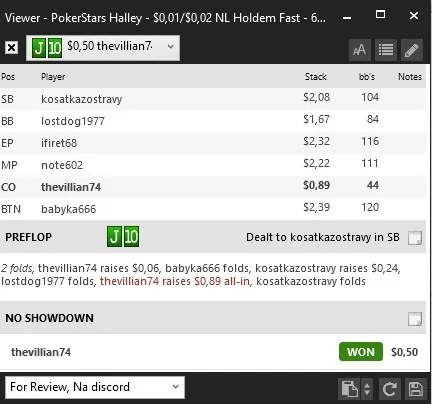
Task: Click the 120 bb's value
Action: coord(370,207)
